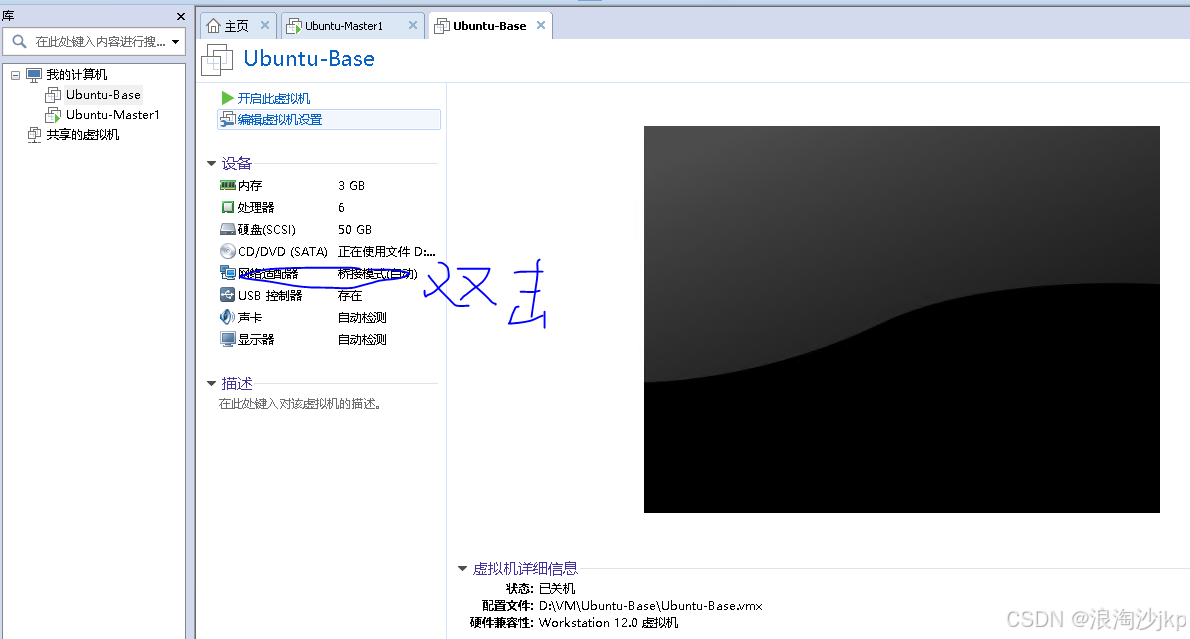1190x639 pixels.
Task: Close the Ubuntu-Base tab
Action: pos(541,25)
